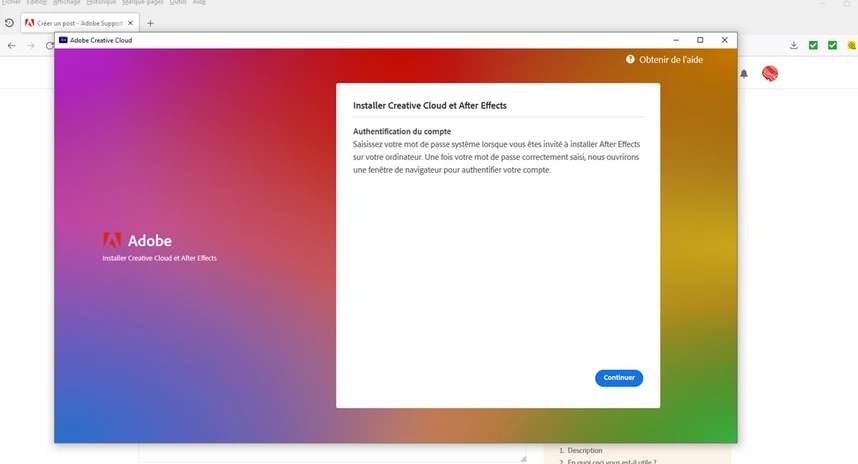Click the yellow extension icon in browser toolbar
The height and width of the screenshot is (464, 858).
pos(852,45)
